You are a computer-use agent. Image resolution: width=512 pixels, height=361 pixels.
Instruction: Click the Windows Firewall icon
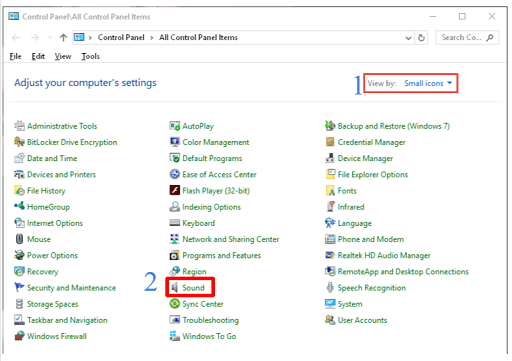[x=19, y=336]
